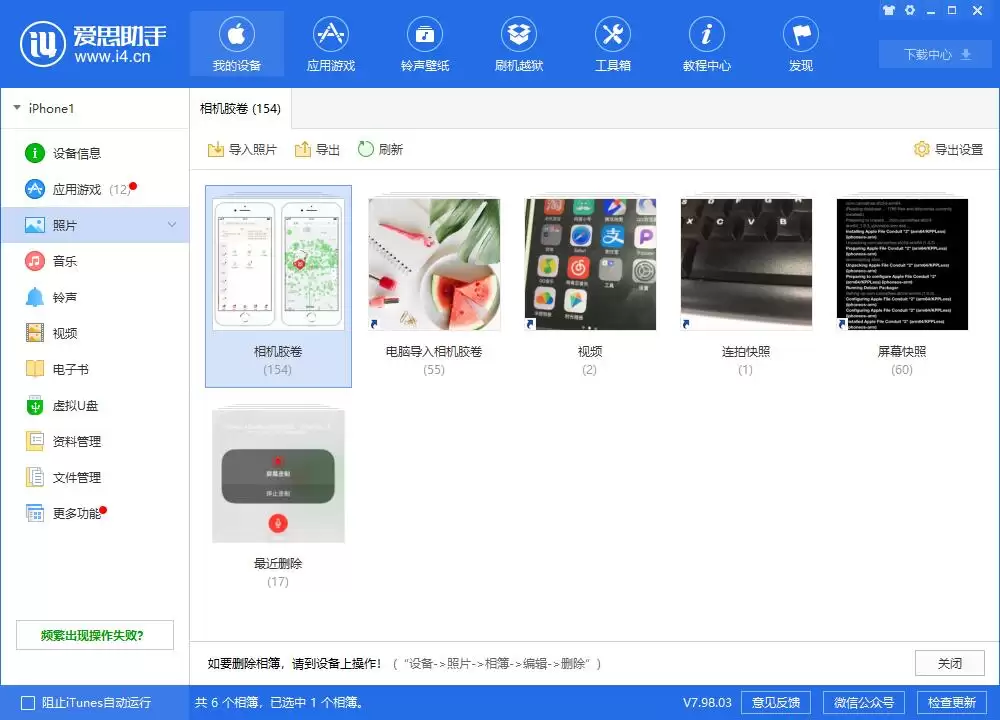Viewport: 1000px width, 720px height.
Task: Click 刷新 to refresh albums
Action: pyautogui.click(x=380, y=149)
